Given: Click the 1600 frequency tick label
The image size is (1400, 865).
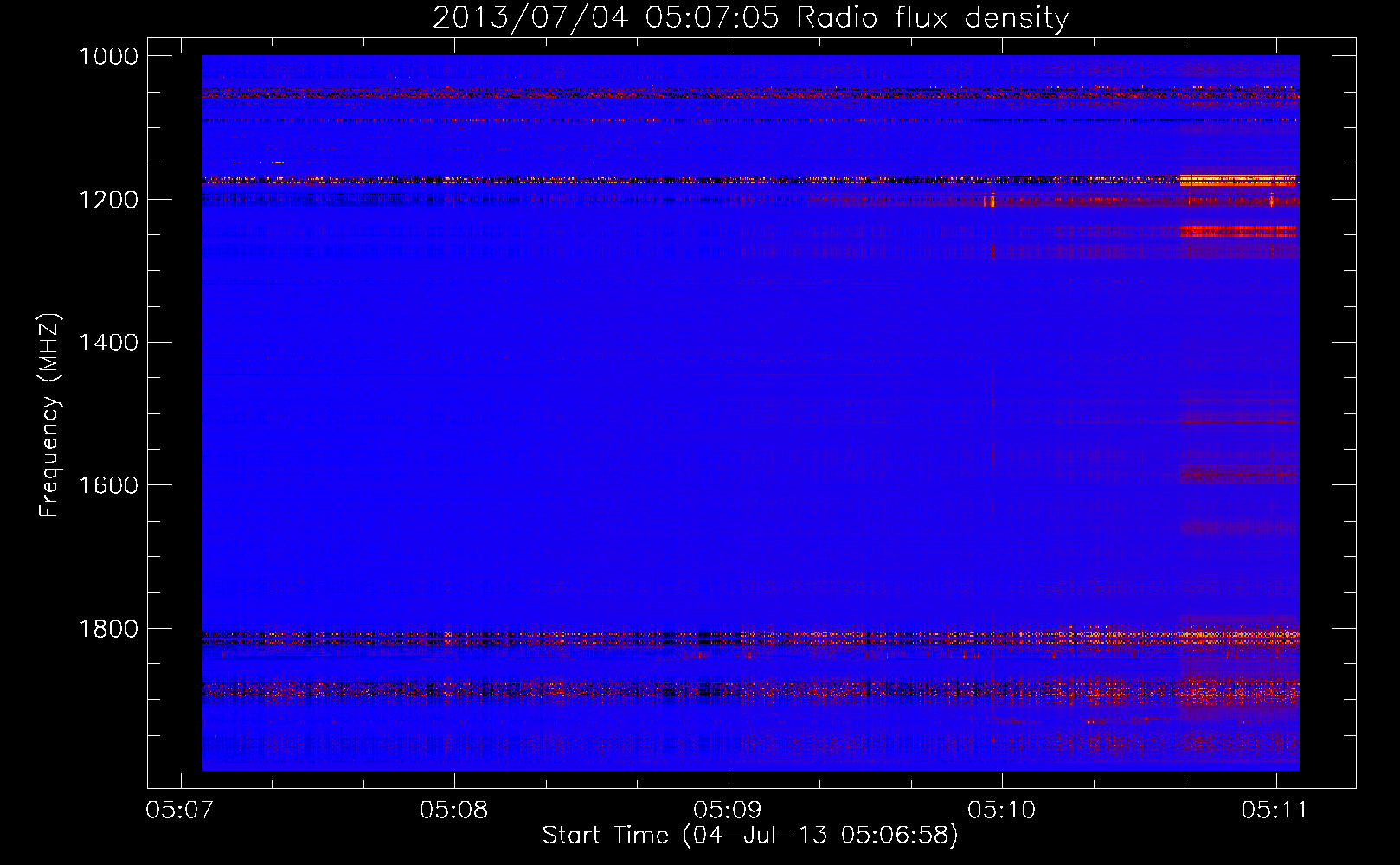Looking at the screenshot, I should coord(108,485).
